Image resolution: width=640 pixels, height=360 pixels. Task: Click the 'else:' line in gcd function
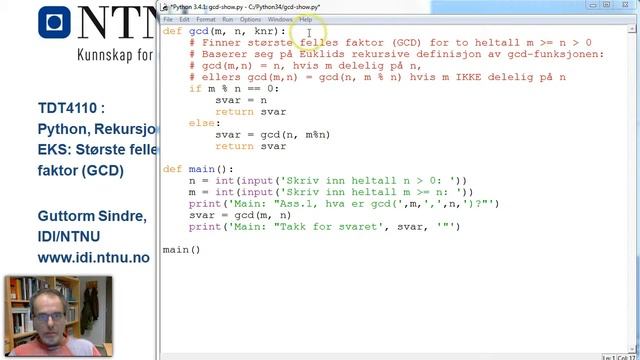pyautogui.click(x=204, y=123)
